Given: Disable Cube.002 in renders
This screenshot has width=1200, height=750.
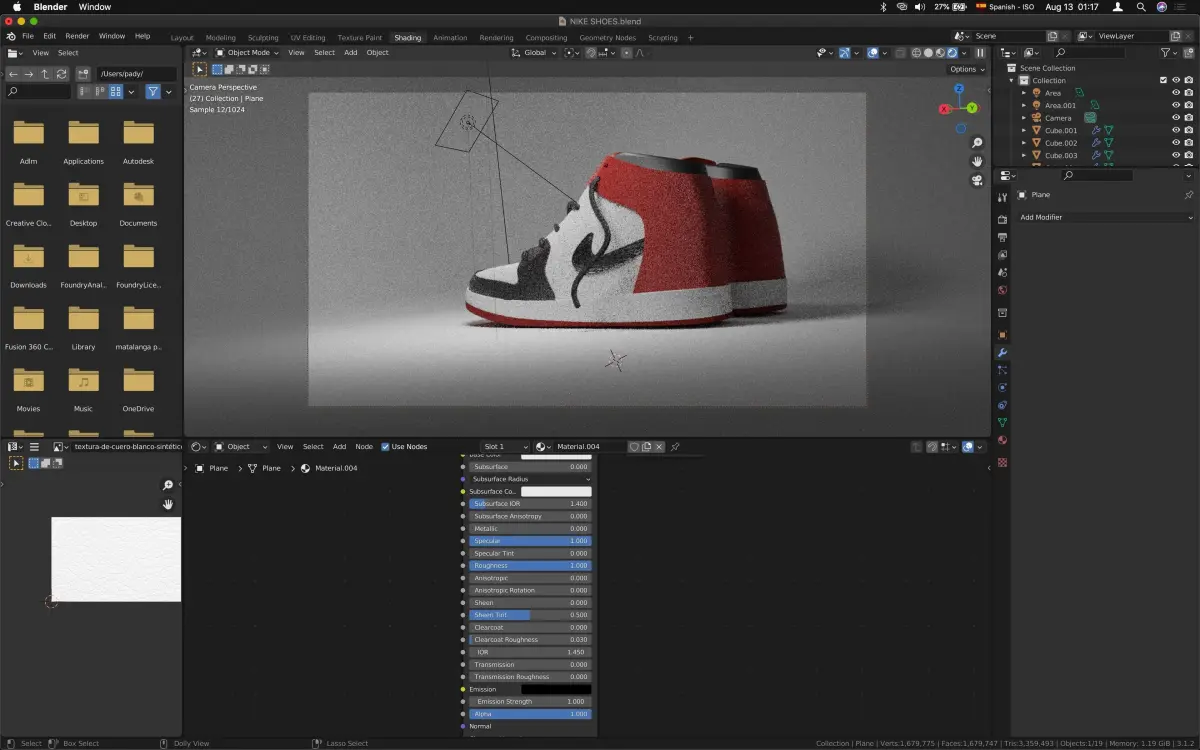Looking at the screenshot, I should click(x=1188, y=143).
